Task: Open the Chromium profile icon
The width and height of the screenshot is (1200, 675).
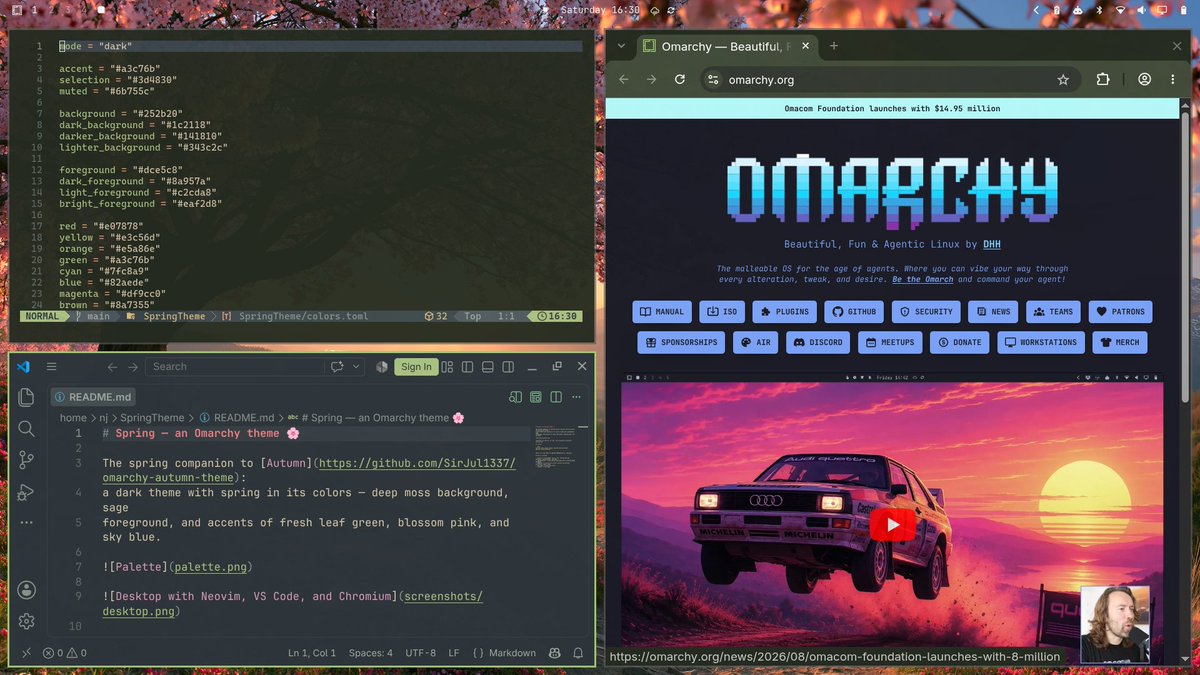Action: pyautogui.click(x=1144, y=79)
